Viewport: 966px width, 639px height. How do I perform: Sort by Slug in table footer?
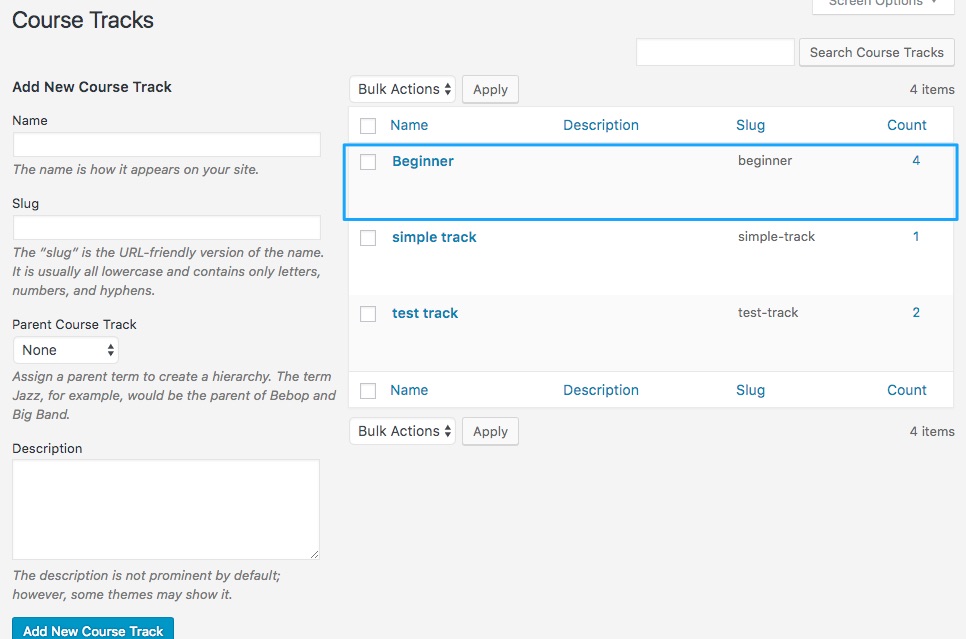(x=750, y=390)
